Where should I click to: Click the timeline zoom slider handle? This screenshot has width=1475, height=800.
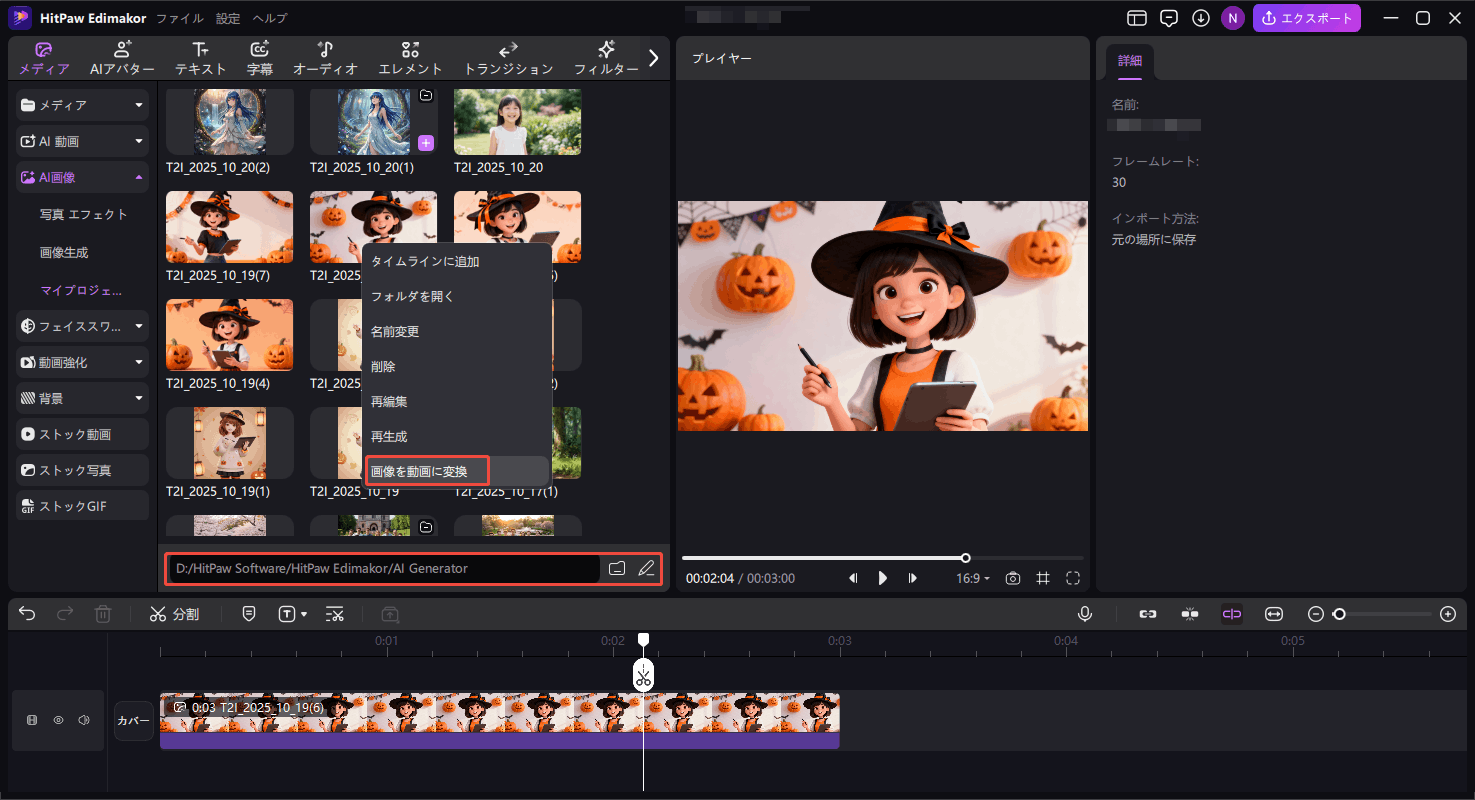pyautogui.click(x=1339, y=614)
